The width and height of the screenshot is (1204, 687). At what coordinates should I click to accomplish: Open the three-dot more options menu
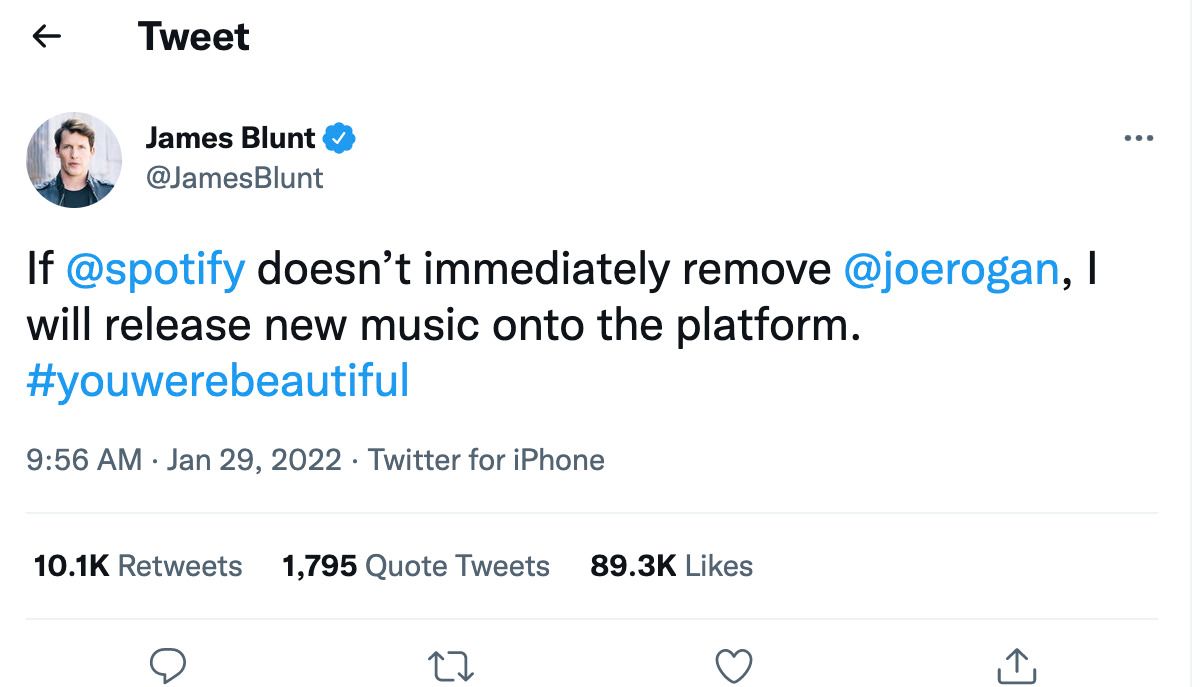[1138, 138]
